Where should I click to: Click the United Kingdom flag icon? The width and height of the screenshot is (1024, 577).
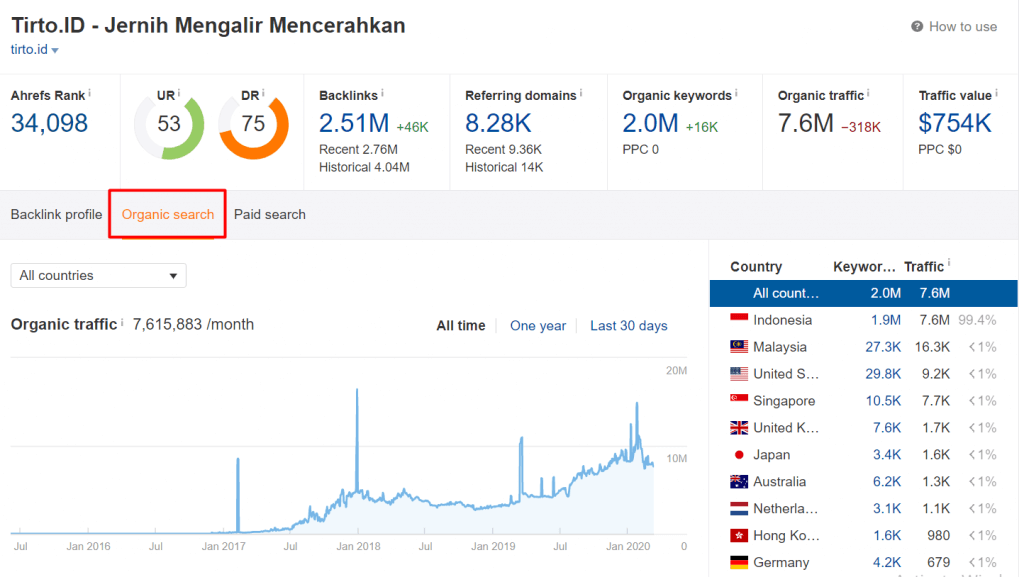point(739,428)
